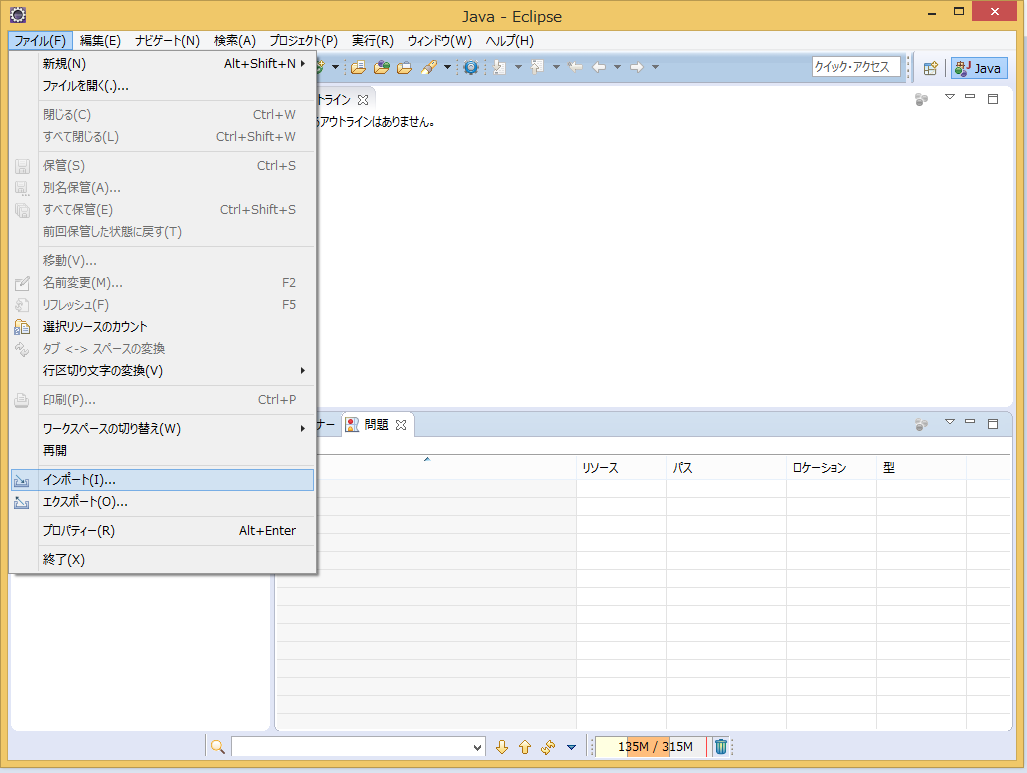Screen dimensions: 1027x773
Task: Click the Eclipse application icon in title bar
Action: (x=18, y=14)
